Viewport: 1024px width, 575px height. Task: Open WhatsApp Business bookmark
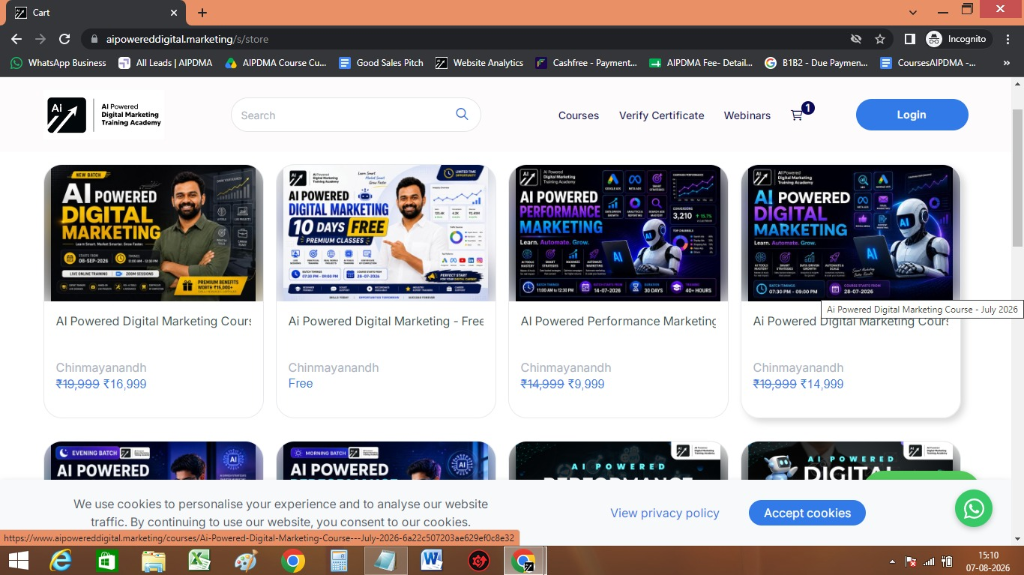[x=58, y=63]
